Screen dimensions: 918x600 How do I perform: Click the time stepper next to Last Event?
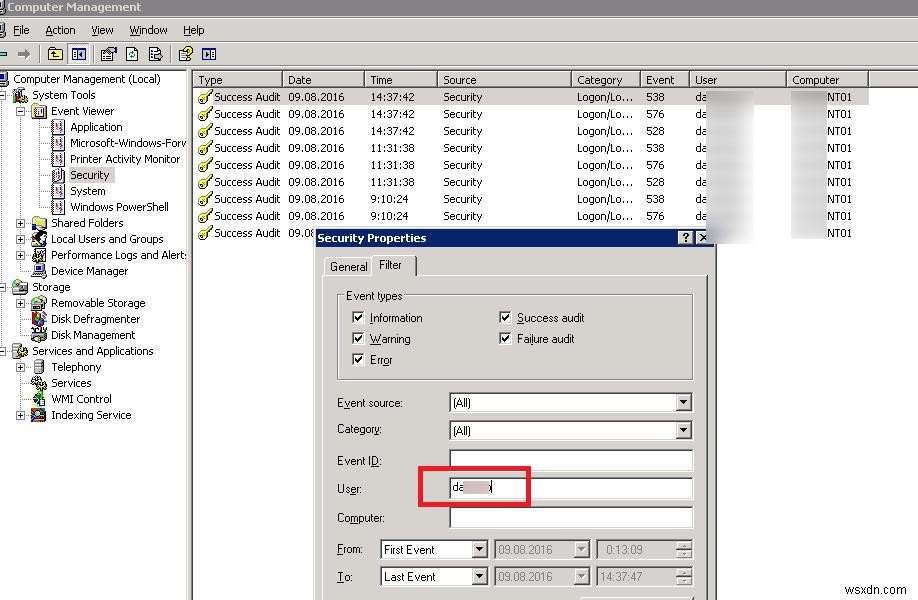tap(682, 577)
